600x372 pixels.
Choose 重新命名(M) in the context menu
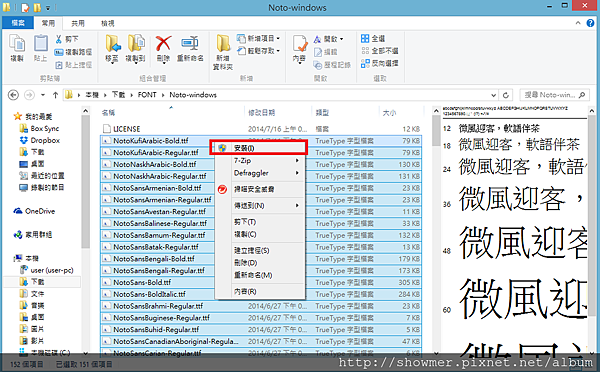point(260,275)
